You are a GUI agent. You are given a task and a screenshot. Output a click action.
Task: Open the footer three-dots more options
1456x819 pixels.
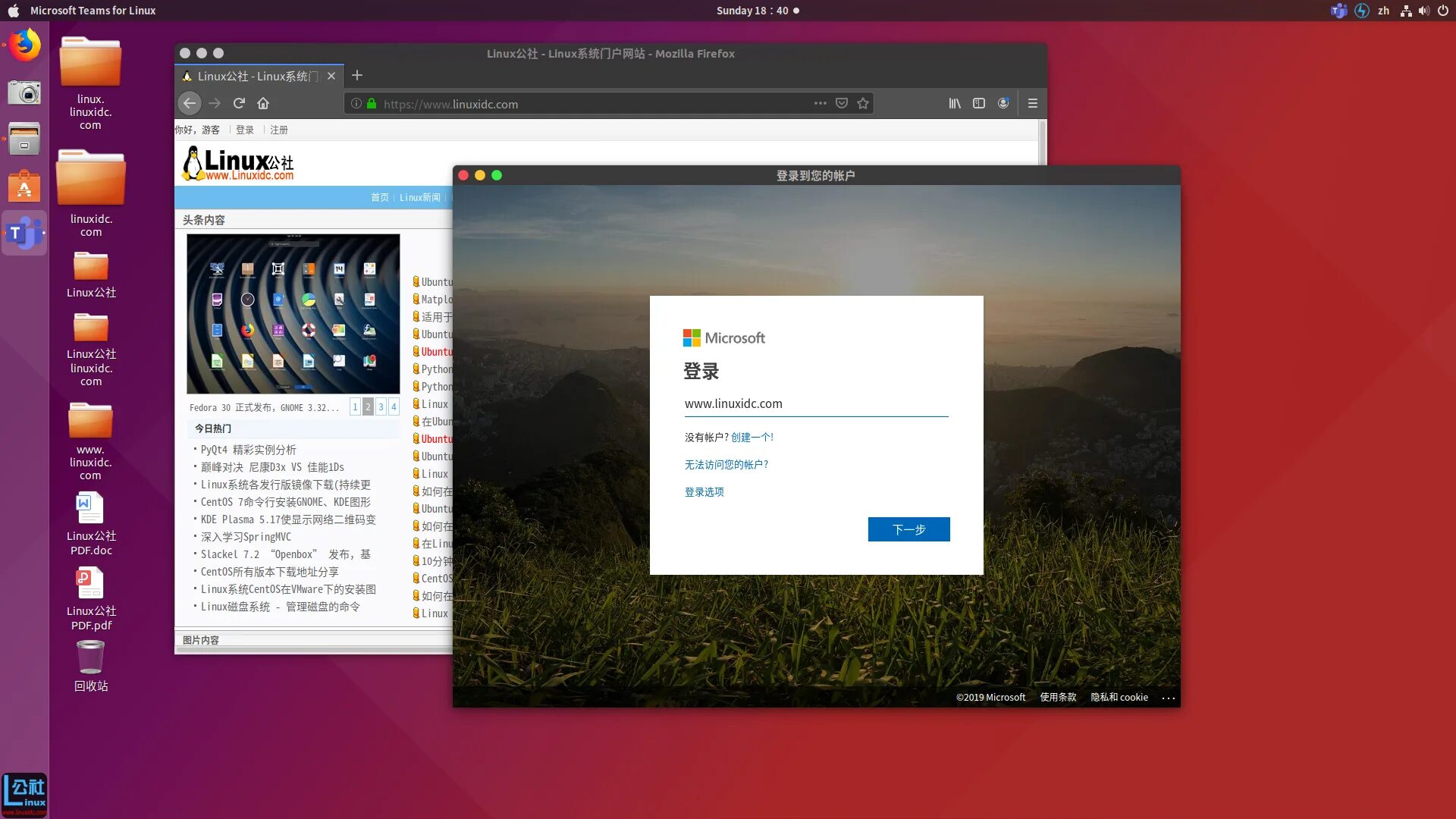pyautogui.click(x=1168, y=698)
